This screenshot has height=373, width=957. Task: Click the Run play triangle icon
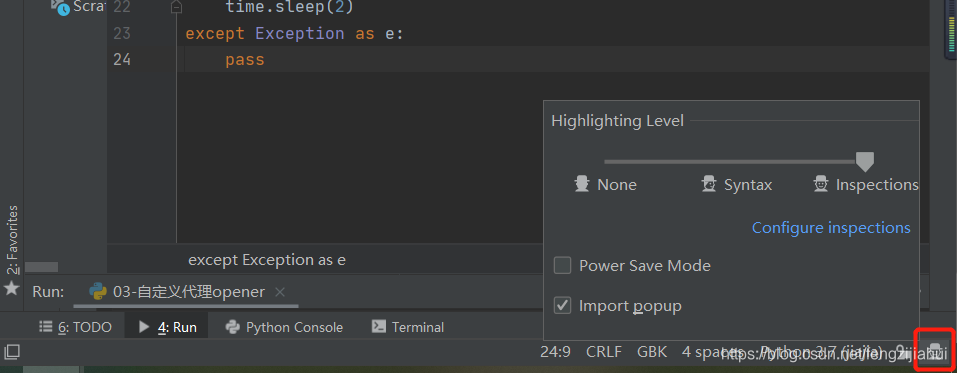[144, 327]
